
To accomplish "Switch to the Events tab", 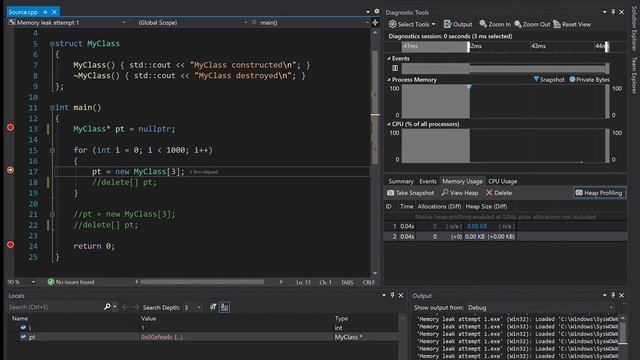I will pos(428,181).
